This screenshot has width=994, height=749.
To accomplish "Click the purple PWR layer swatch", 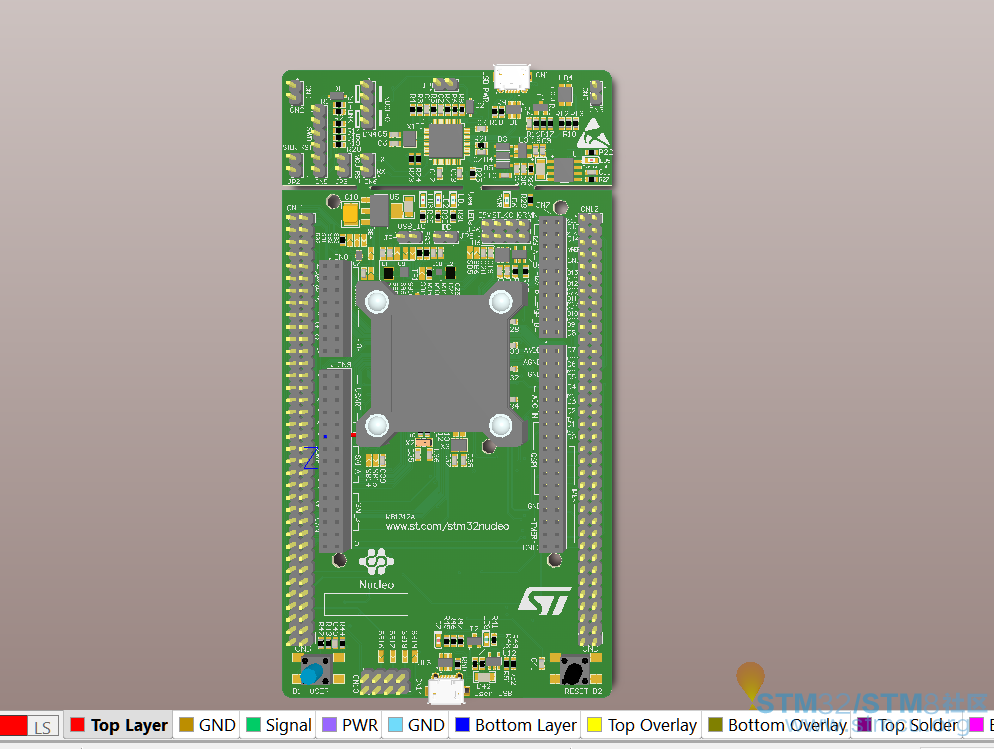I will [330, 725].
